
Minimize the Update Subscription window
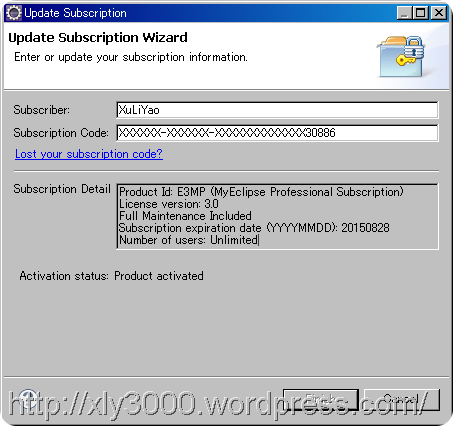coord(404,13)
